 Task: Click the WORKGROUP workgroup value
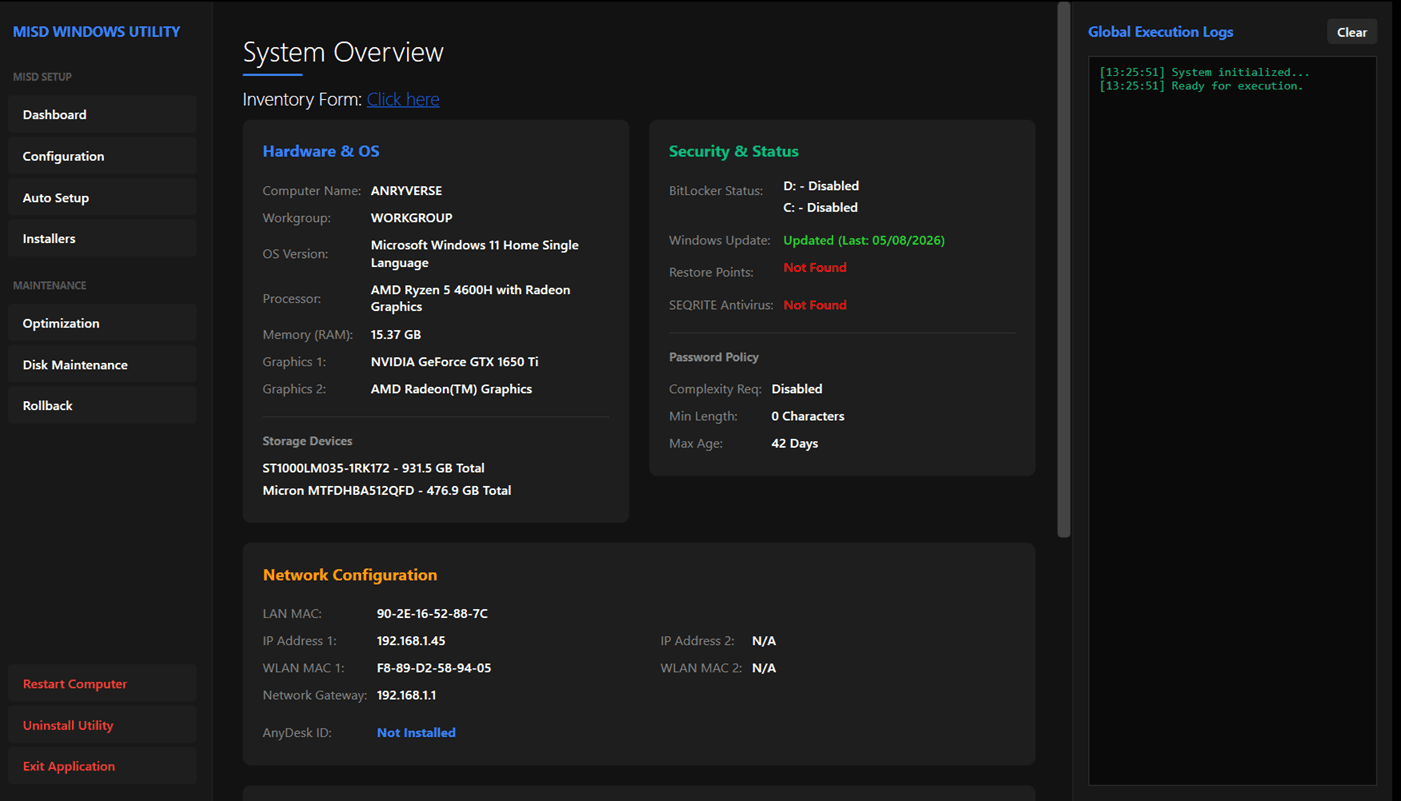click(x=411, y=218)
